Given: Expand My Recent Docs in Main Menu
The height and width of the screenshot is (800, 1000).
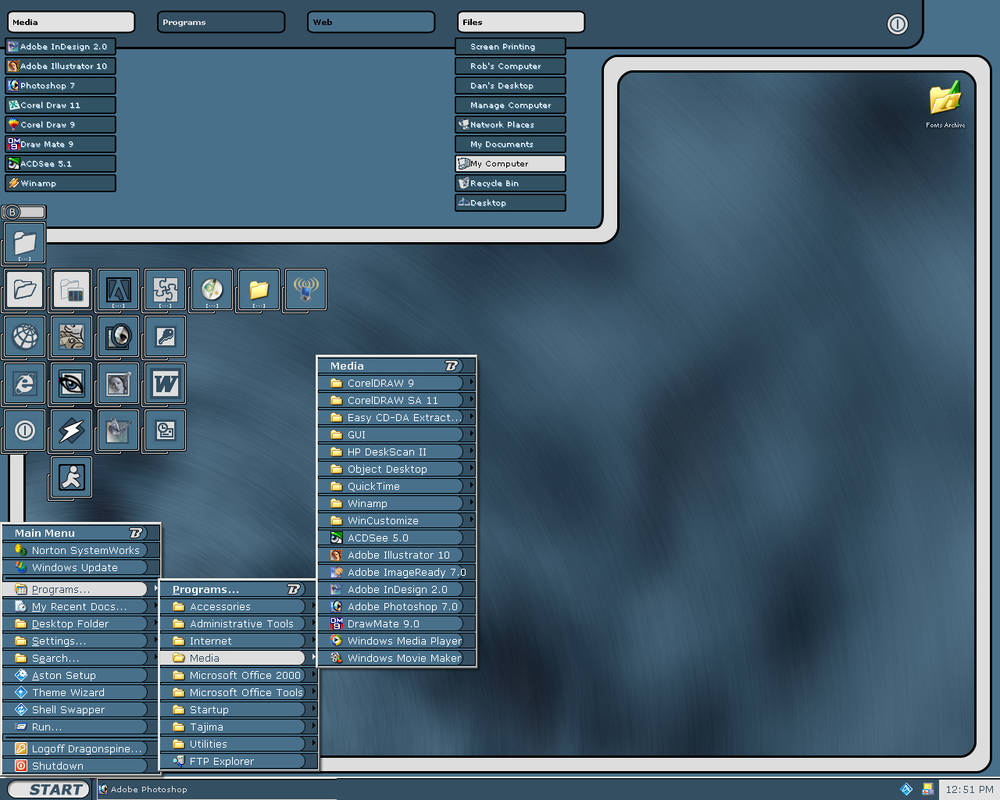Looking at the screenshot, I should (x=81, y=607).
